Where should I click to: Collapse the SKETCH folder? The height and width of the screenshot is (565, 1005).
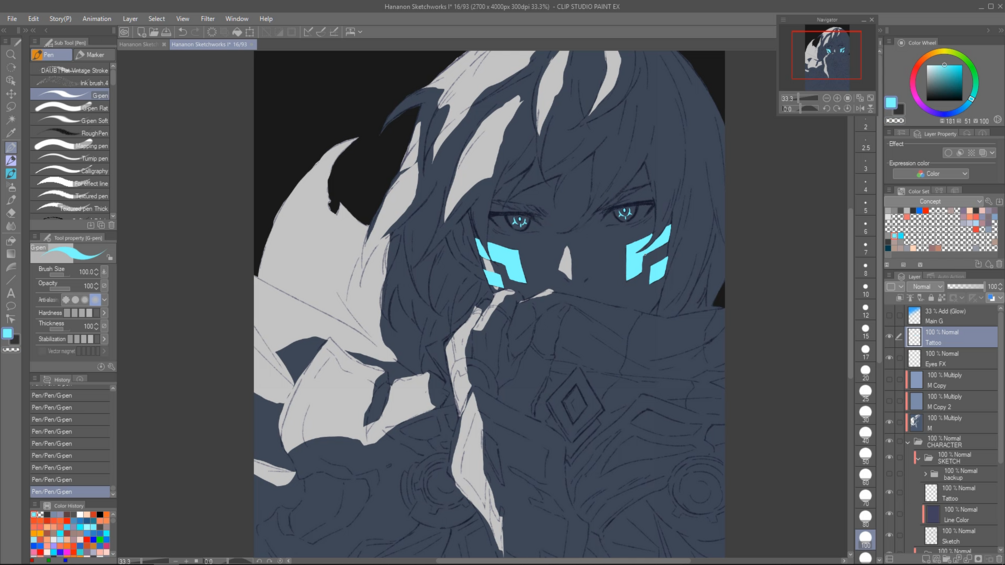pyautogui.click(x=918, y=458)
